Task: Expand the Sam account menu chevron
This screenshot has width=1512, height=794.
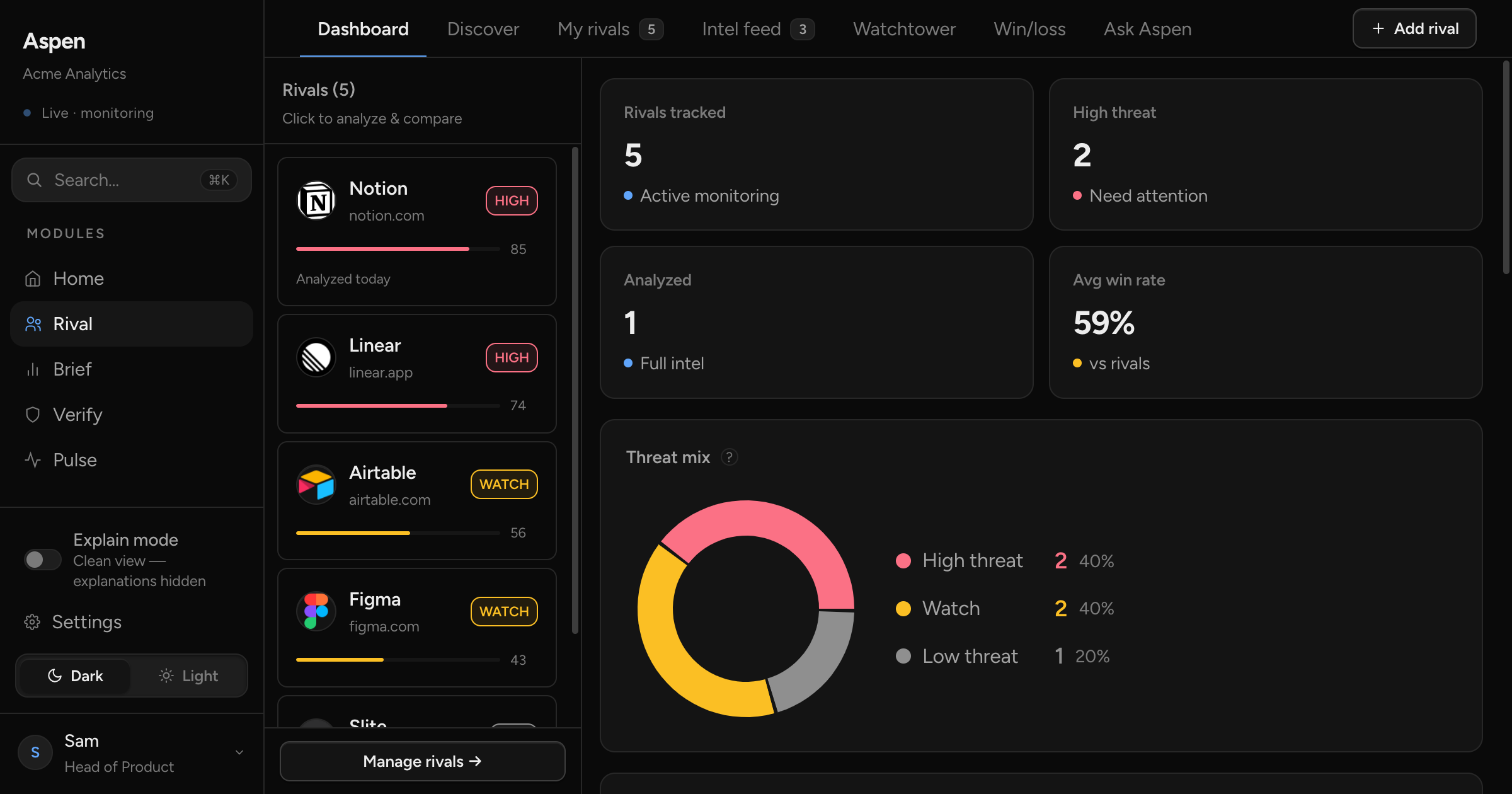Action: (239, 752)
